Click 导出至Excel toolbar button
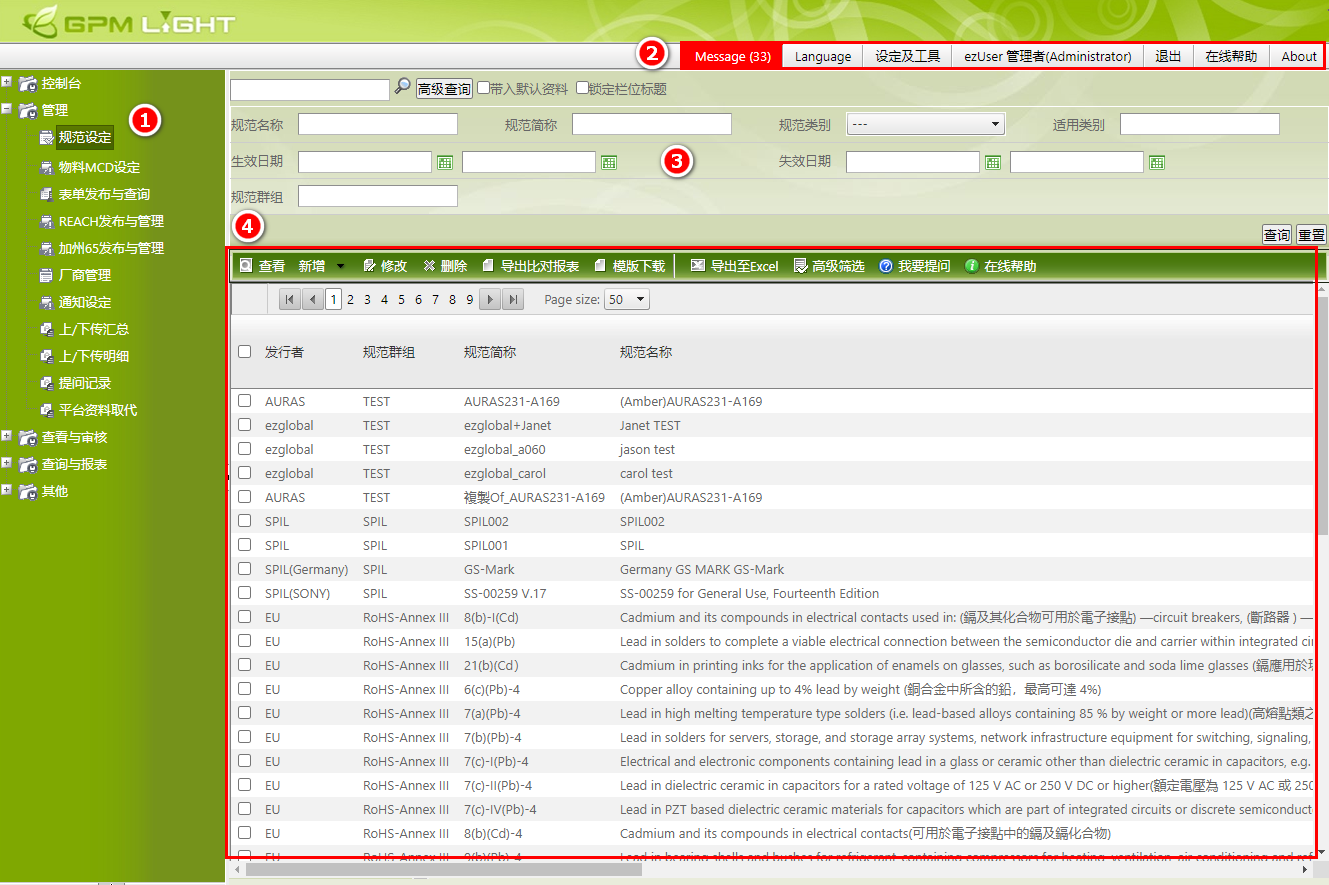This screenshot has width=1329, height=885. coord(735,266)
